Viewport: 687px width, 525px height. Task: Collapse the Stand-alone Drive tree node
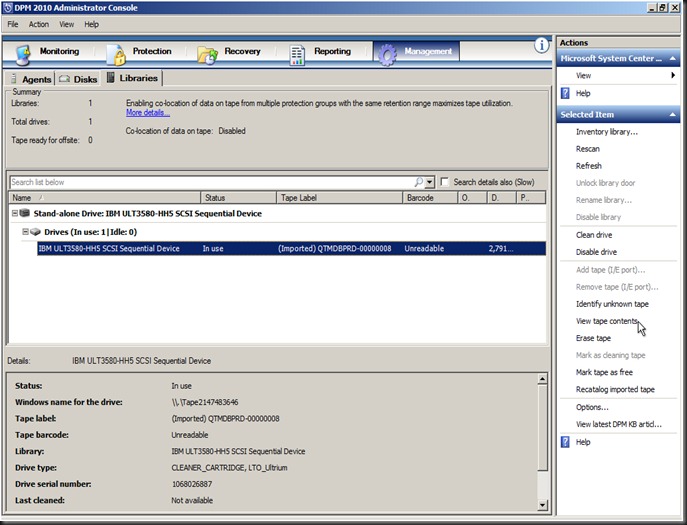coord(15,213)
